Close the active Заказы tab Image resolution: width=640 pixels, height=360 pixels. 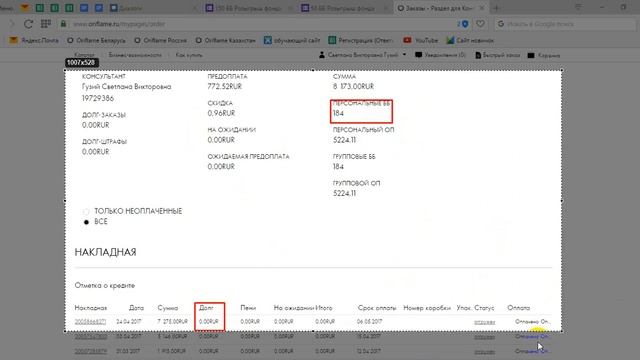pyautogui.click(x=482, y=8)
